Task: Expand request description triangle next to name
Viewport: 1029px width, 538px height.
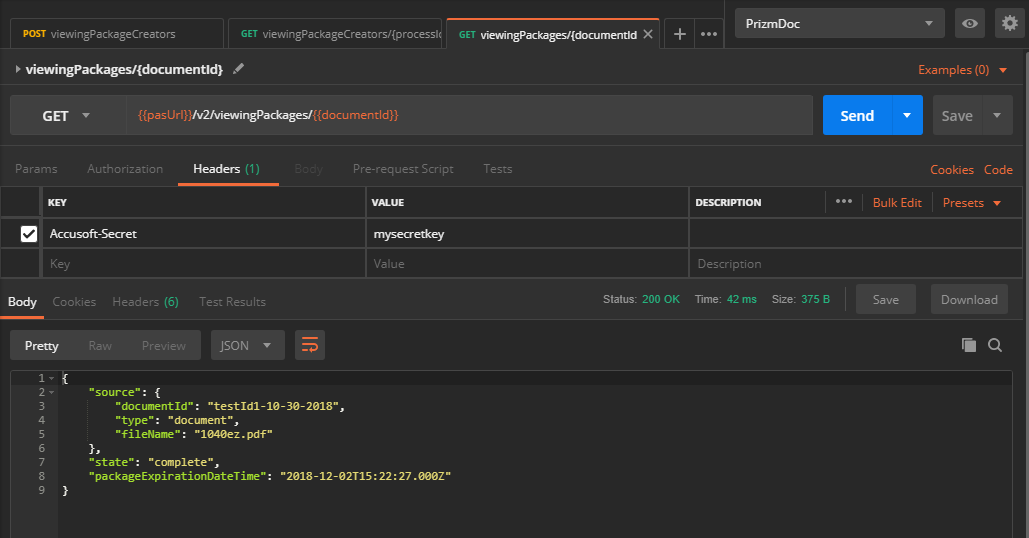Action: pos(18,69)
